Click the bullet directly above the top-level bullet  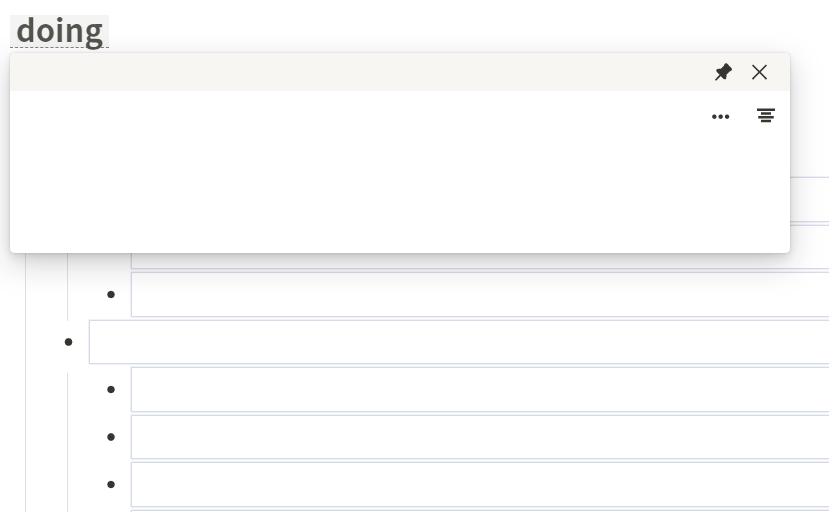(110, 294)
